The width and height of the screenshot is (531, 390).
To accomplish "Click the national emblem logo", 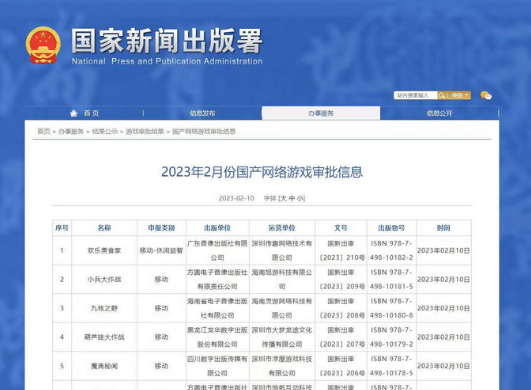I will [43, 45].
